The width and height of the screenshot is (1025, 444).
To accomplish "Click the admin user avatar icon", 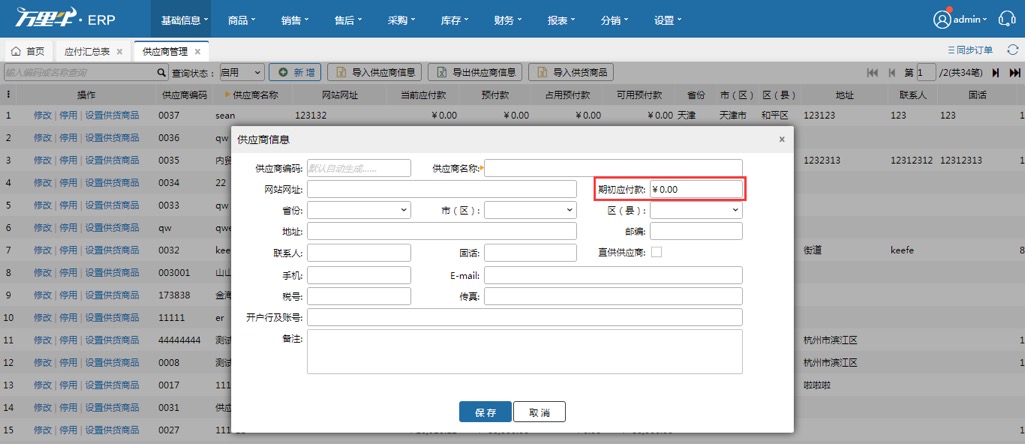I will pyautogui.click(x=942, y=20).
